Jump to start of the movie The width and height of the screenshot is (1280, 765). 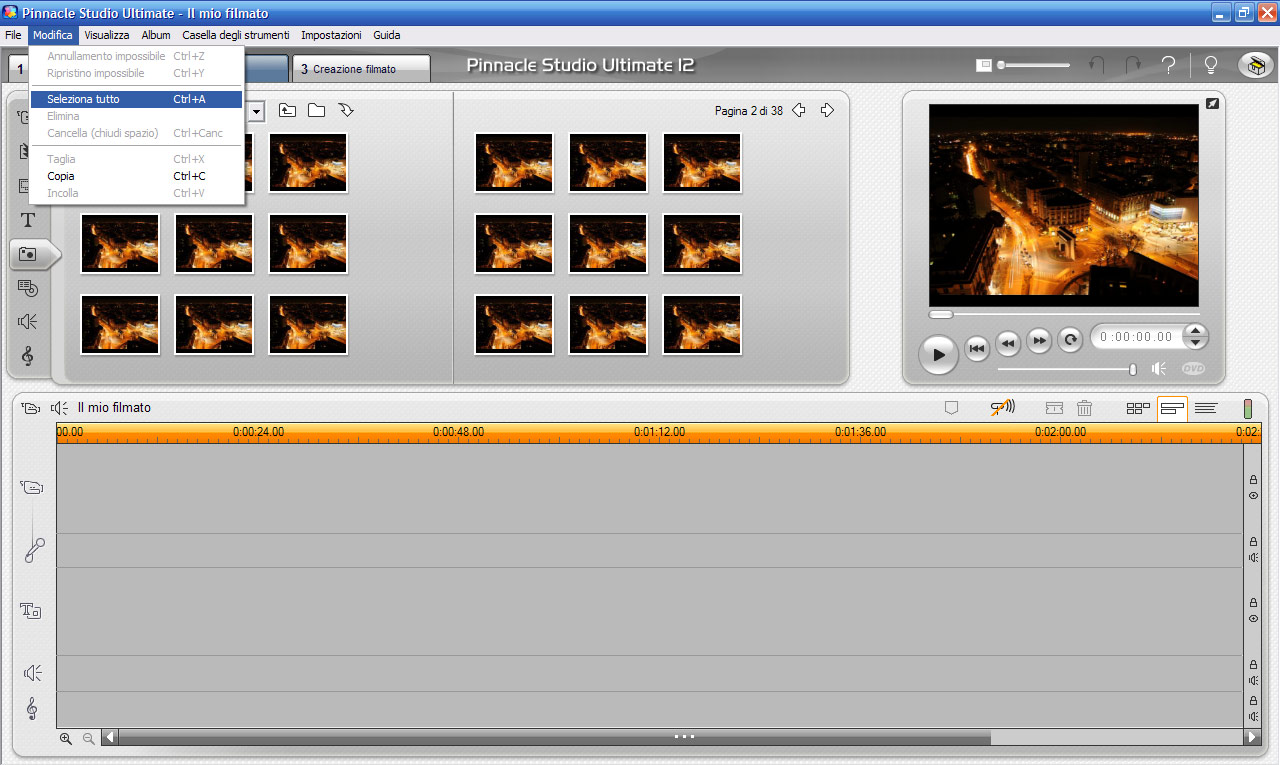tap(977, 348)
